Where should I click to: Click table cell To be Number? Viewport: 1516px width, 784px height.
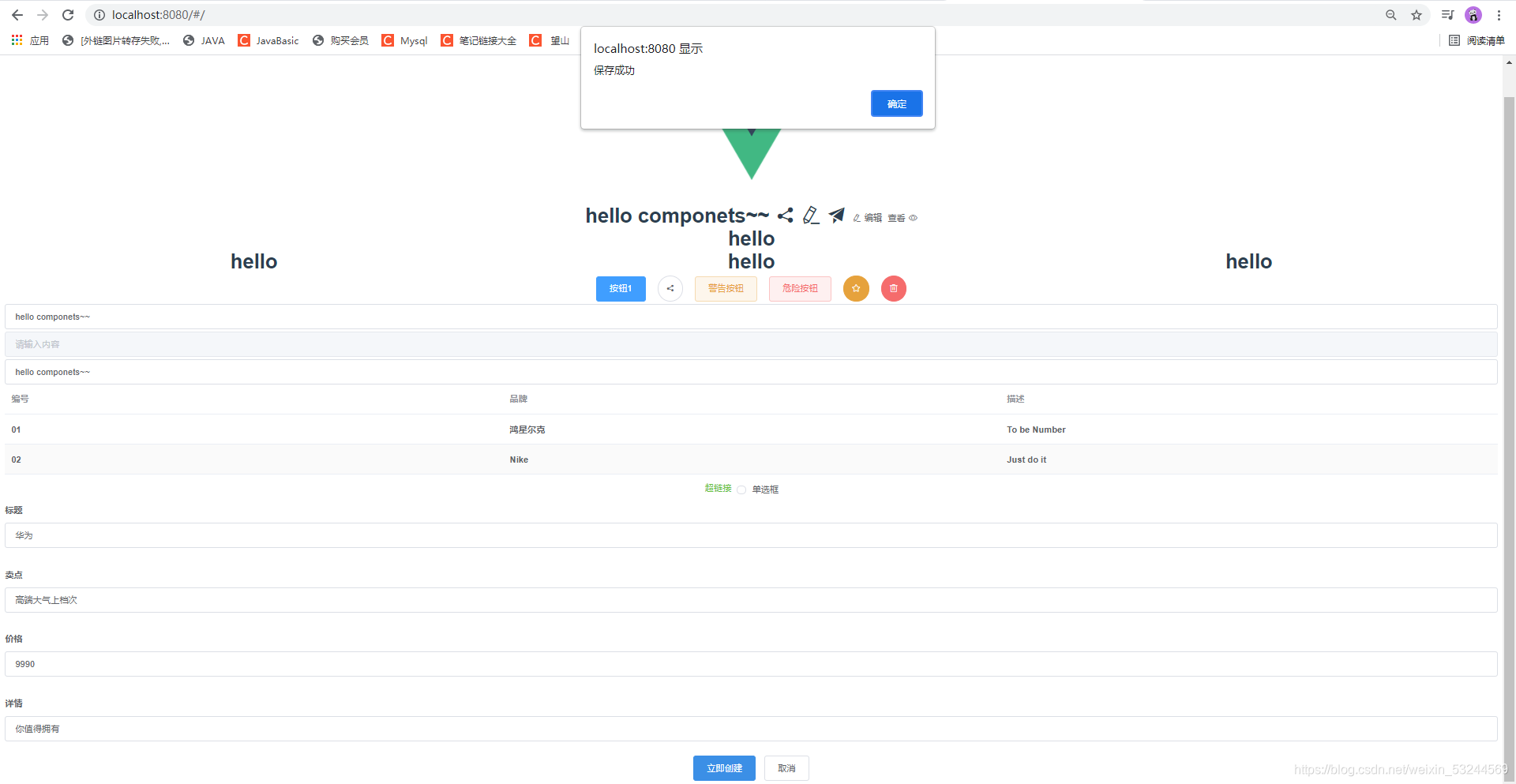point(1036,430)
